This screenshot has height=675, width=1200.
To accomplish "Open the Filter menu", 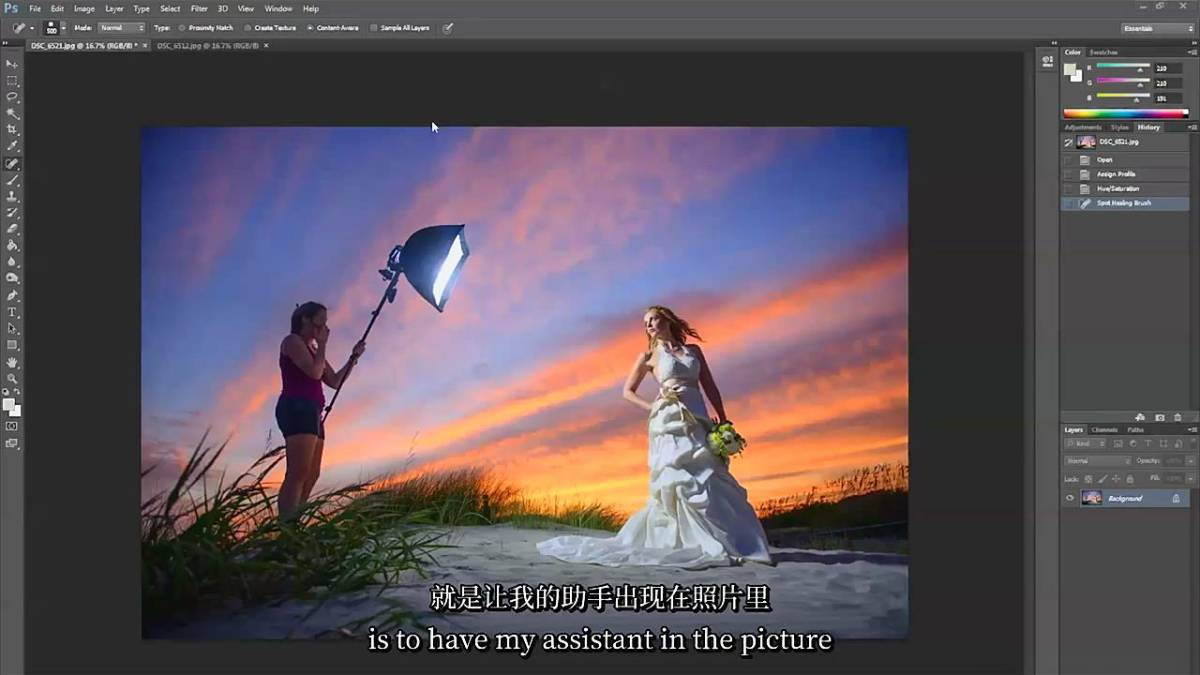I will [199, 8].
